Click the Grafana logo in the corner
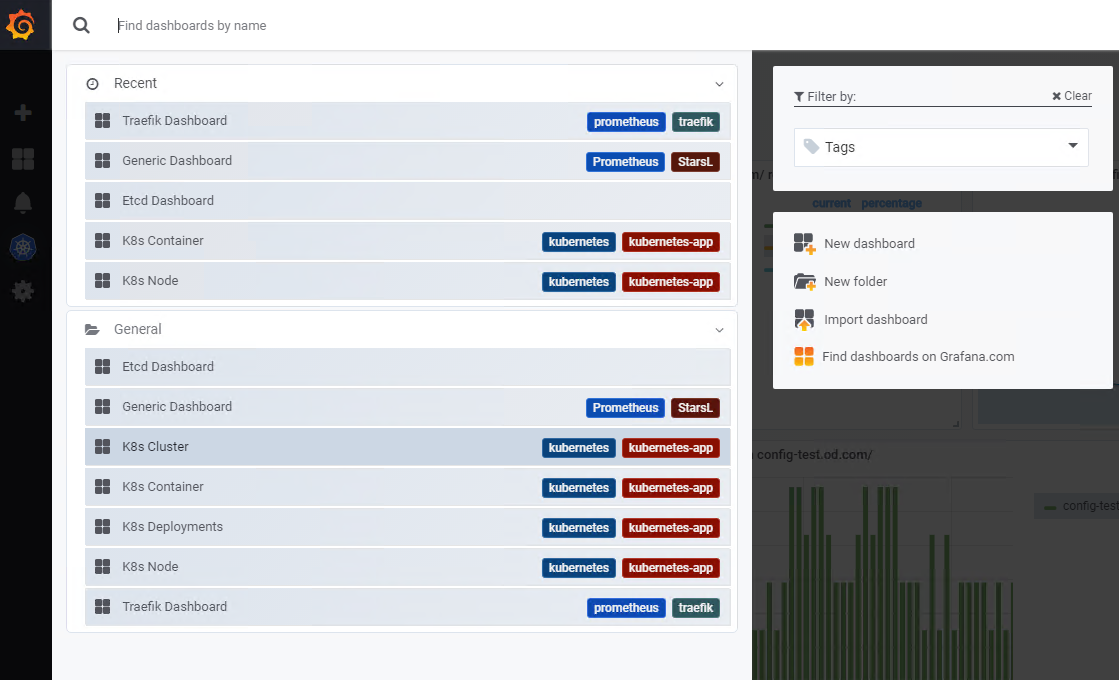The image size is (1119, 680). [22, 25]
